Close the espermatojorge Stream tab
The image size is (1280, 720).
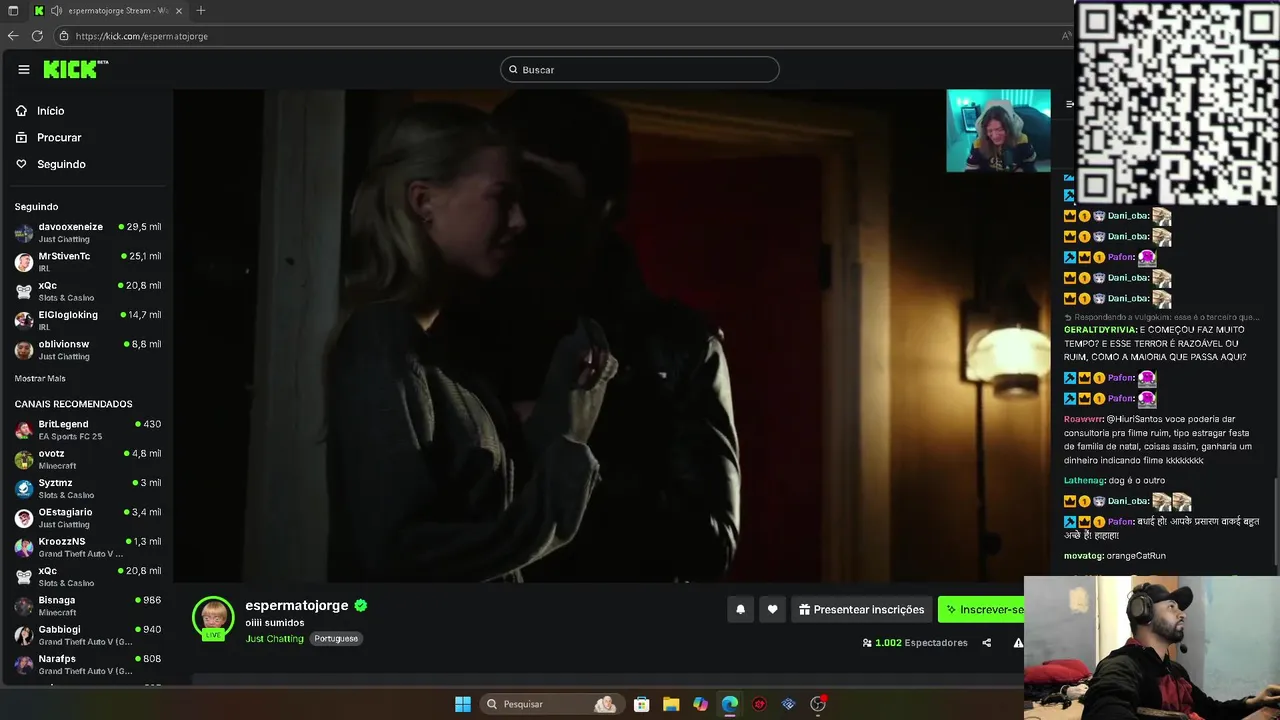tap(177, 10)
